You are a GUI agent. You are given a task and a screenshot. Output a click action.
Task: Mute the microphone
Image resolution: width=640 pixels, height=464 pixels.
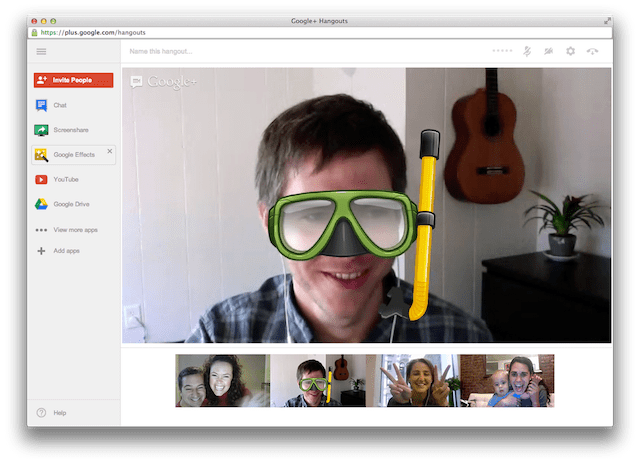[x=527, y=51]
